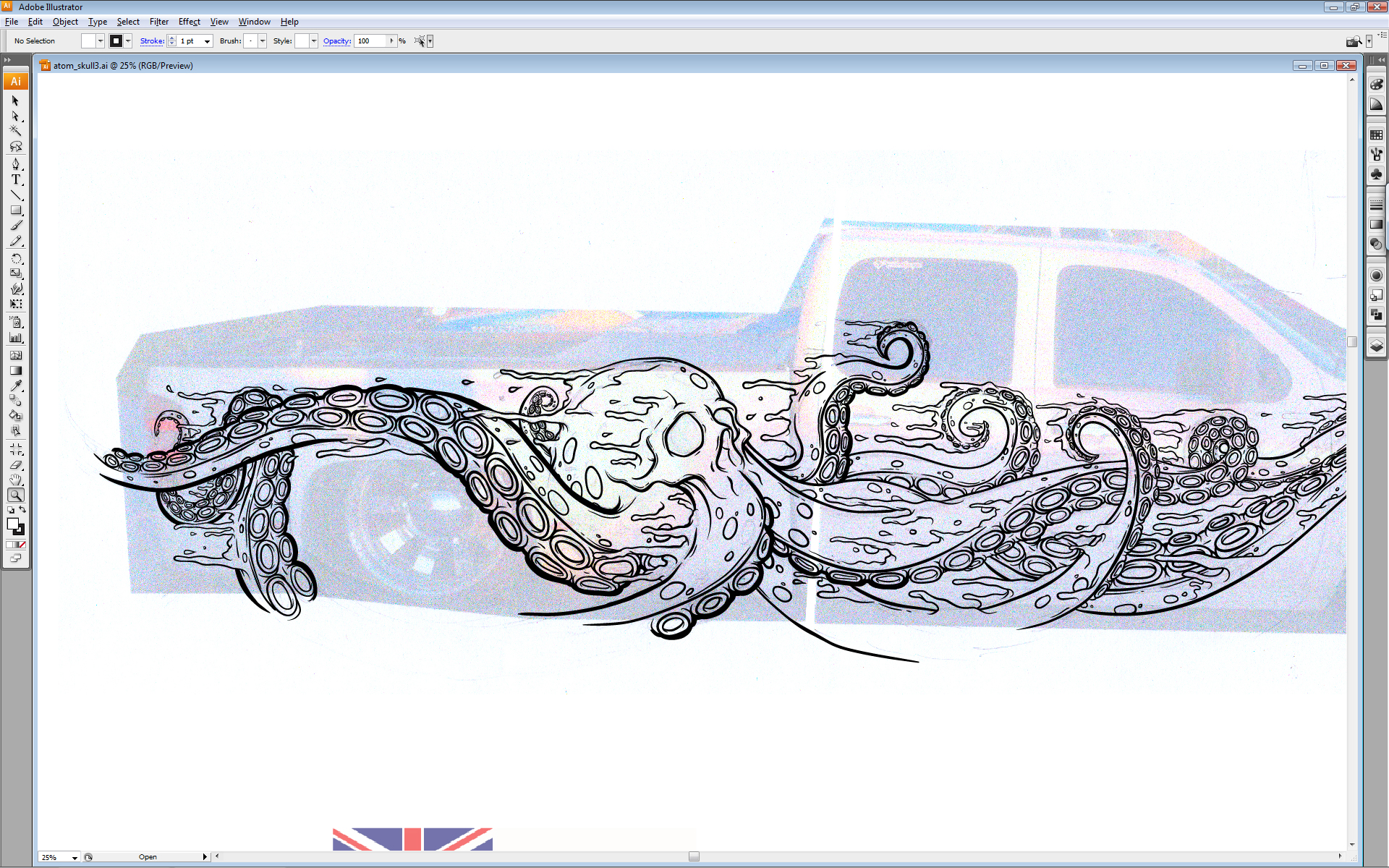Open the Fill color dropdown in control bar

[x=101, y=41]
